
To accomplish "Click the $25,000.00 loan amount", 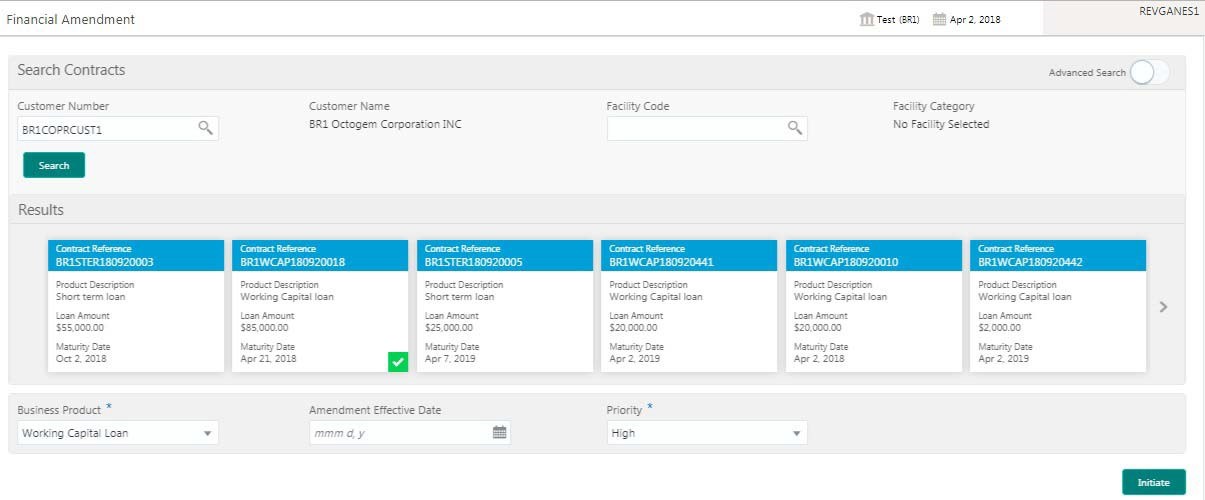I will [x=449, y=327].
